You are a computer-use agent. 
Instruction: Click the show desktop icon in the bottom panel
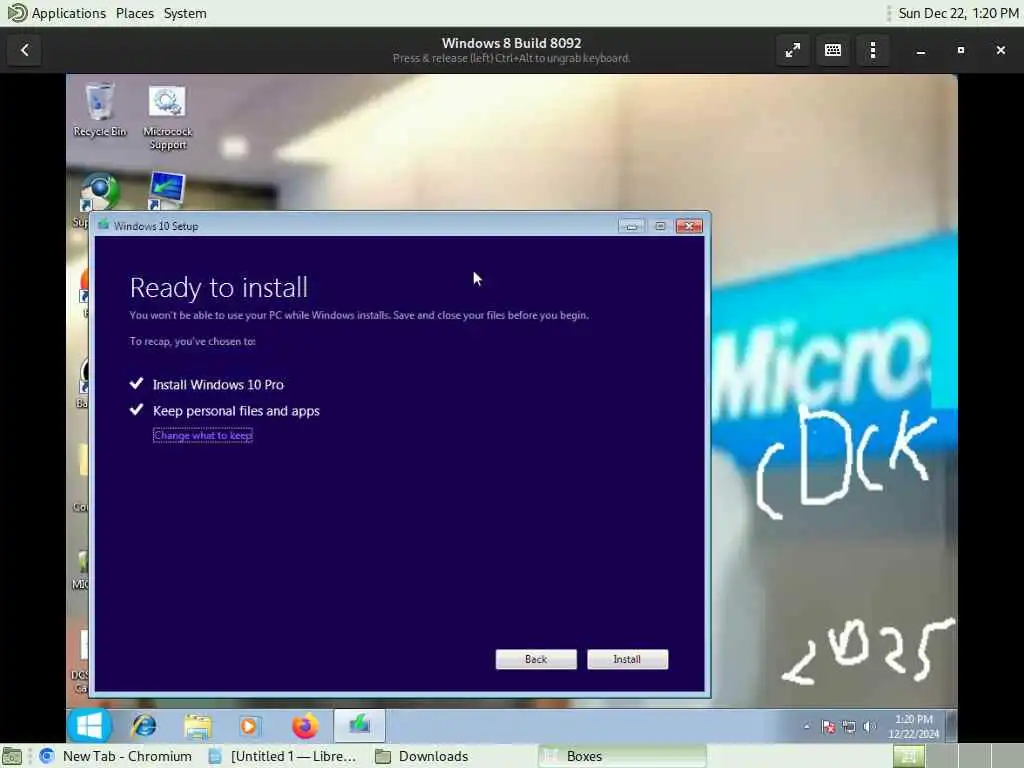click(12, 756)
